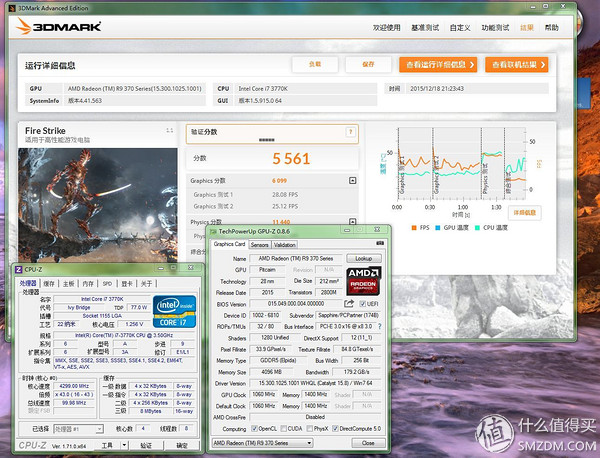Click the Fire Strike preview thumbnail
Screen dimensions: 600x458
pos(98,205)
